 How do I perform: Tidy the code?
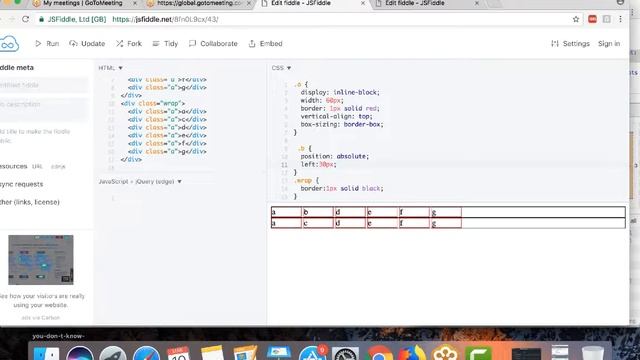(x=165, y=44)
